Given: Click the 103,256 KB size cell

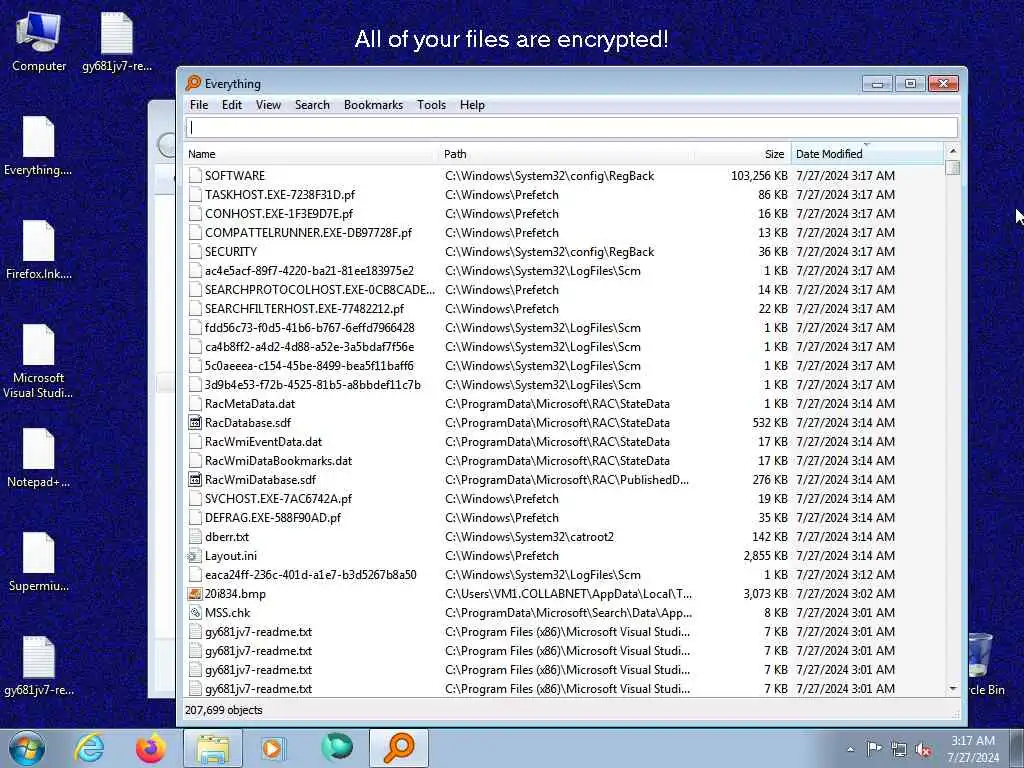Looking at the screenshot, I should point(760,176).
